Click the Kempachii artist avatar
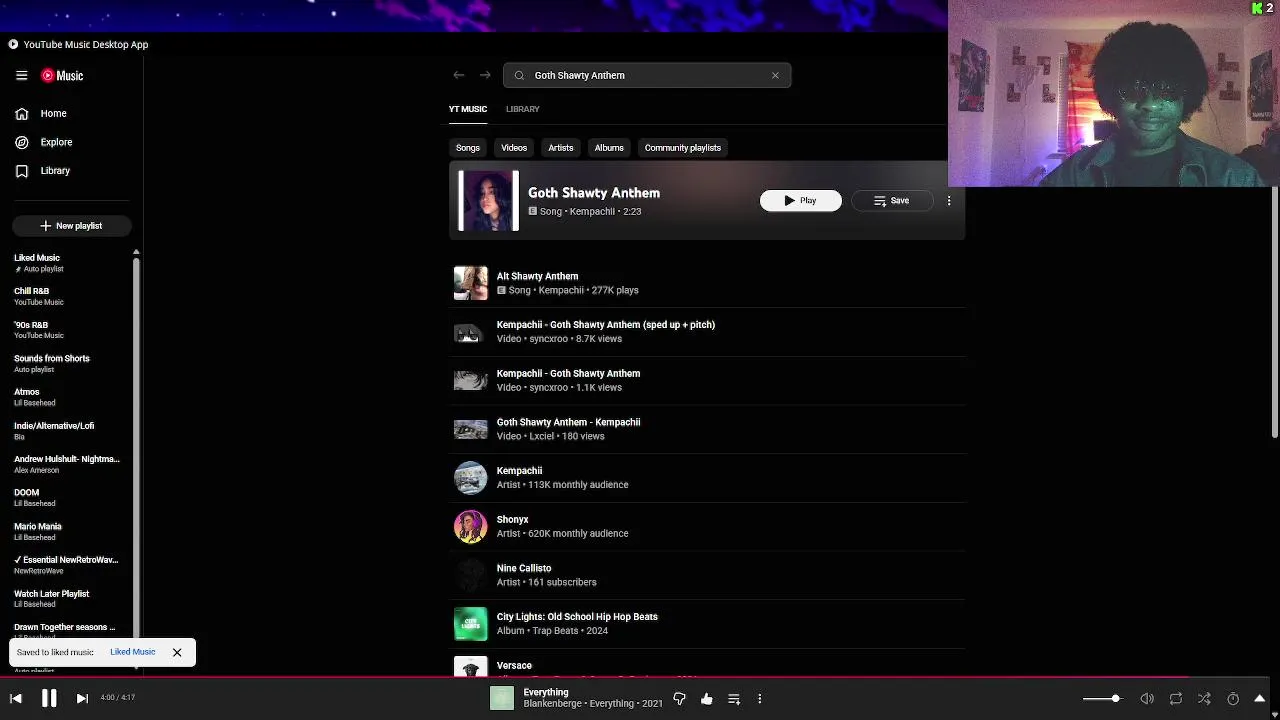The image size is (1280, 720). click(471, 478)
